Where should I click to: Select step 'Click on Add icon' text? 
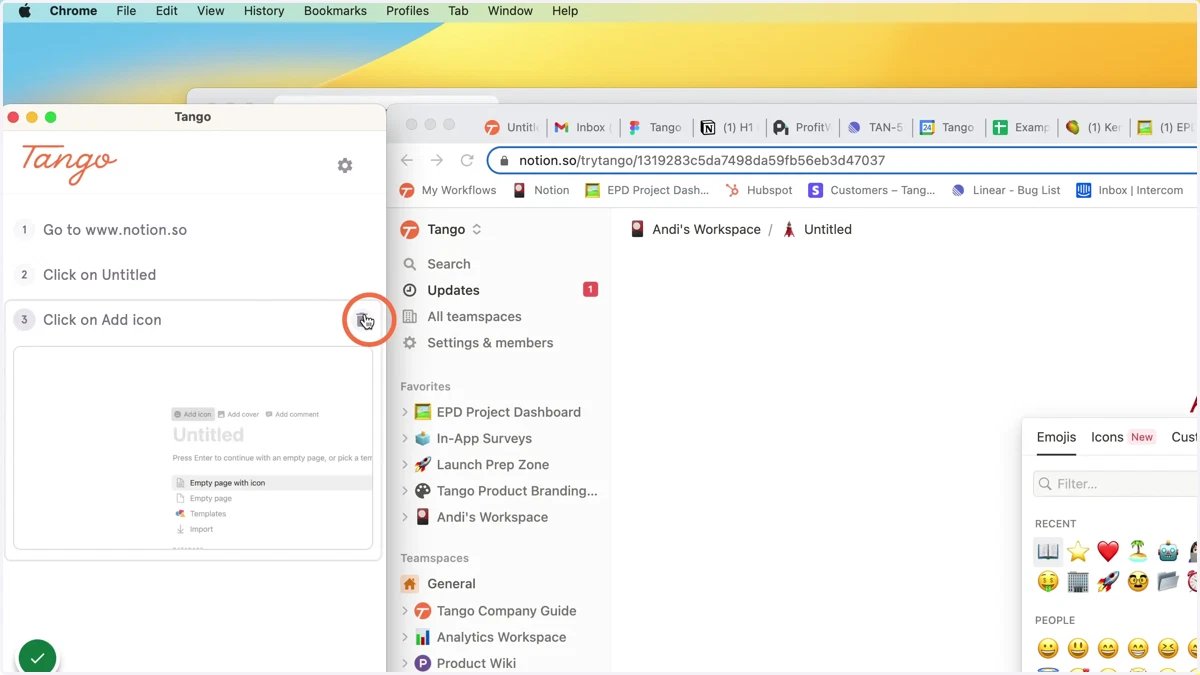102,320
